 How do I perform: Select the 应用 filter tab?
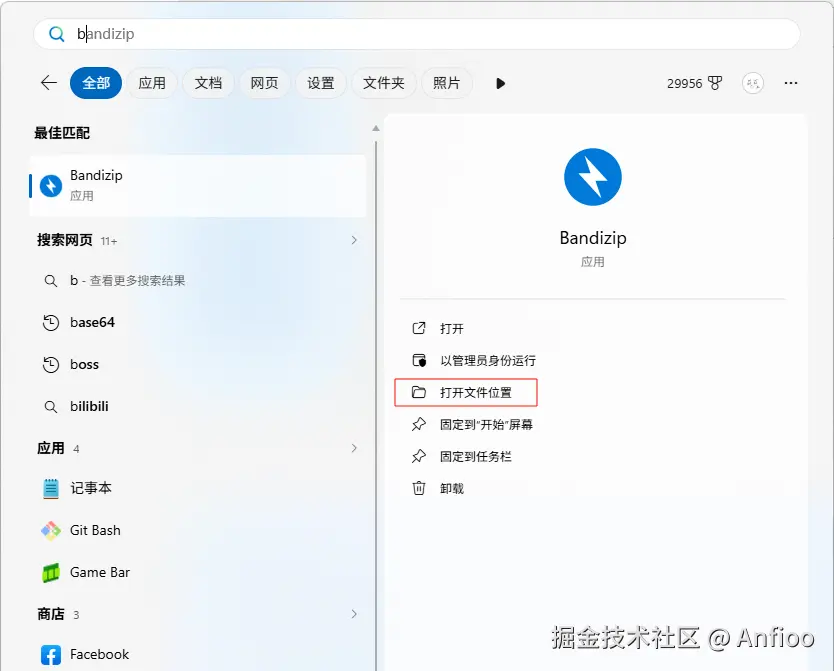pos(152,83)
